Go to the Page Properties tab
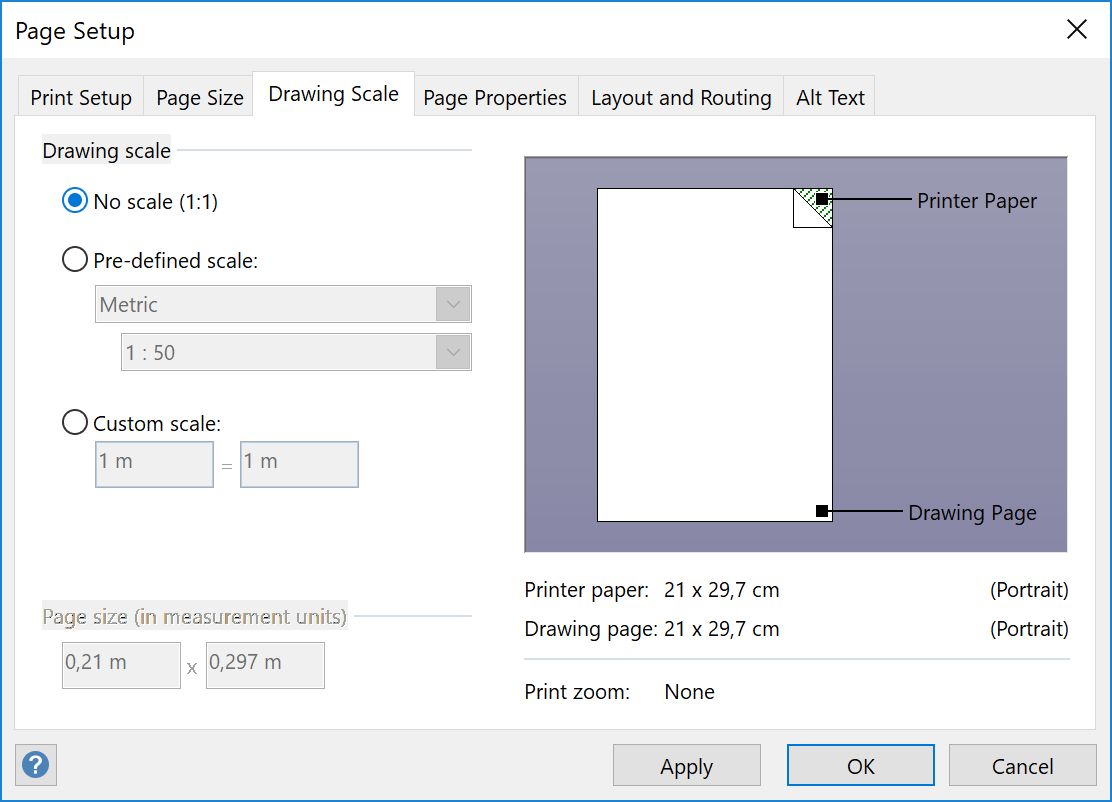This screenshot has width=1112, height=802. click(495, 97)
